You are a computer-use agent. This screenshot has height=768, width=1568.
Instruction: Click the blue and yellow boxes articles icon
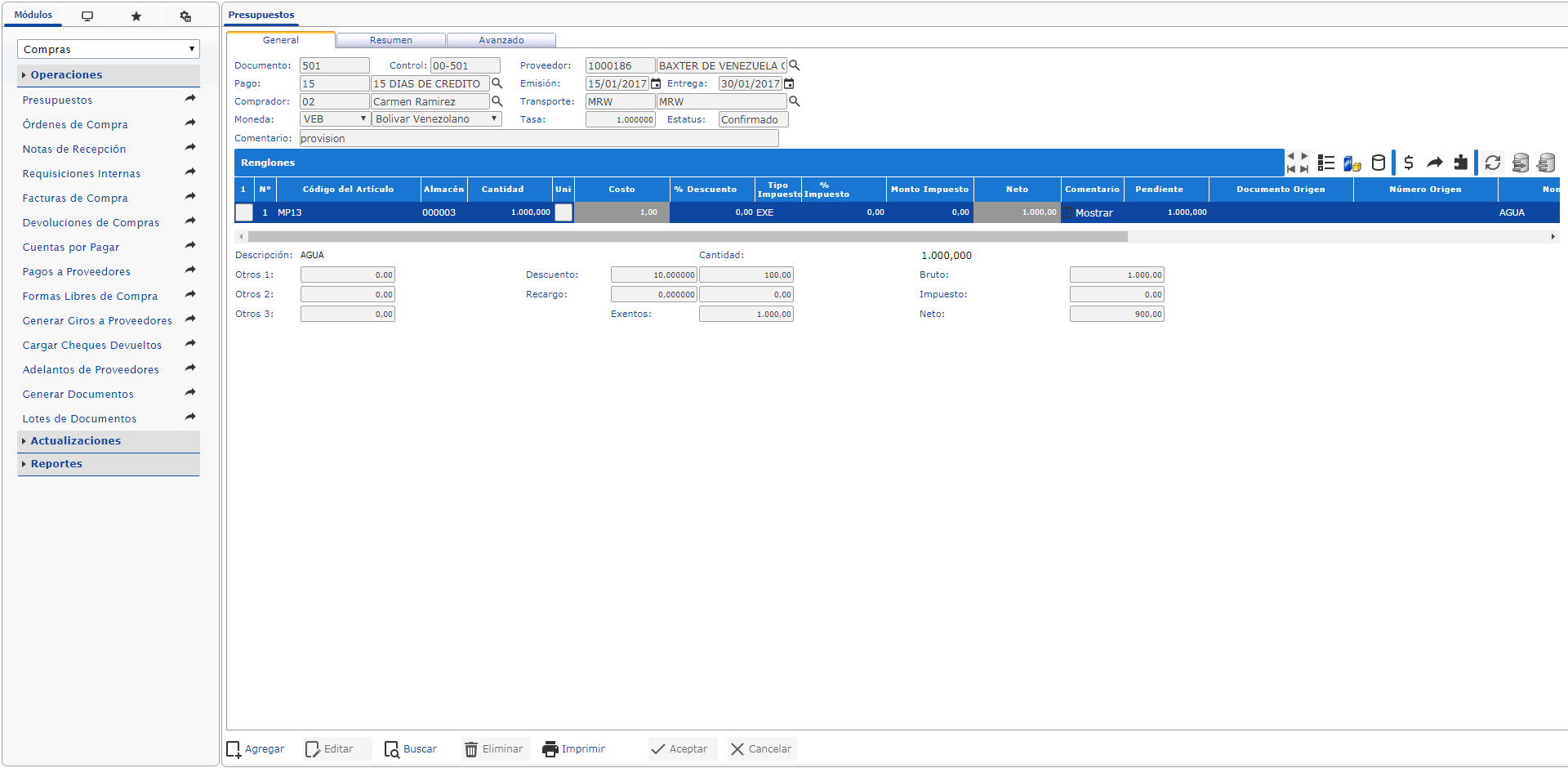[1352, 163]
